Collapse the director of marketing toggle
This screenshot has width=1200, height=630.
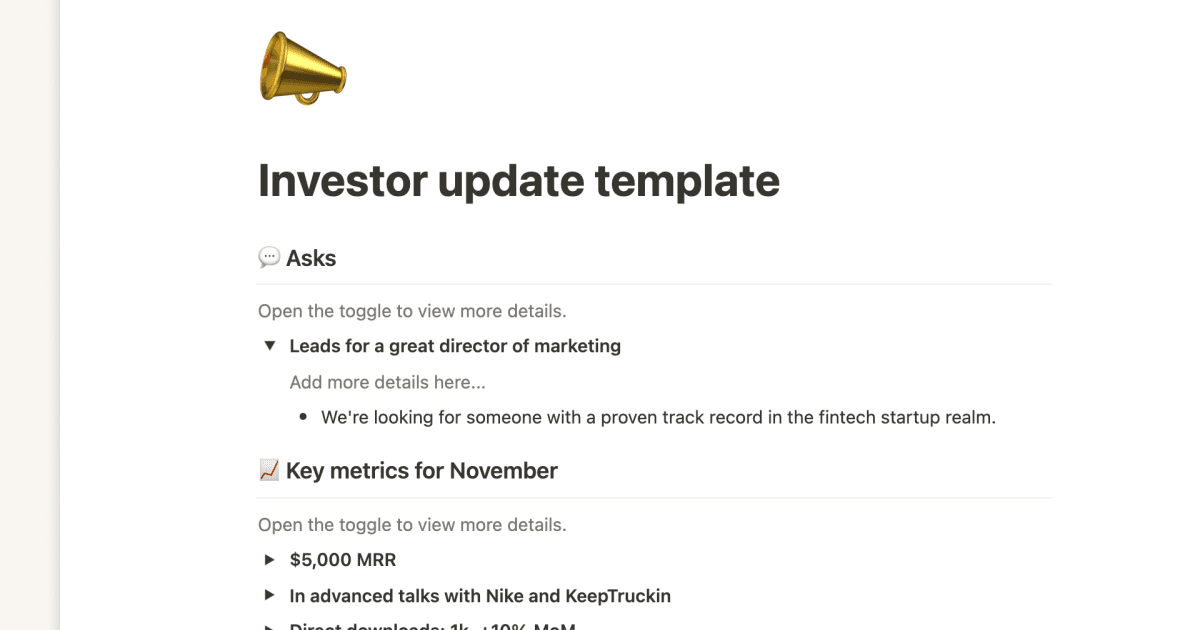(269, 345)
